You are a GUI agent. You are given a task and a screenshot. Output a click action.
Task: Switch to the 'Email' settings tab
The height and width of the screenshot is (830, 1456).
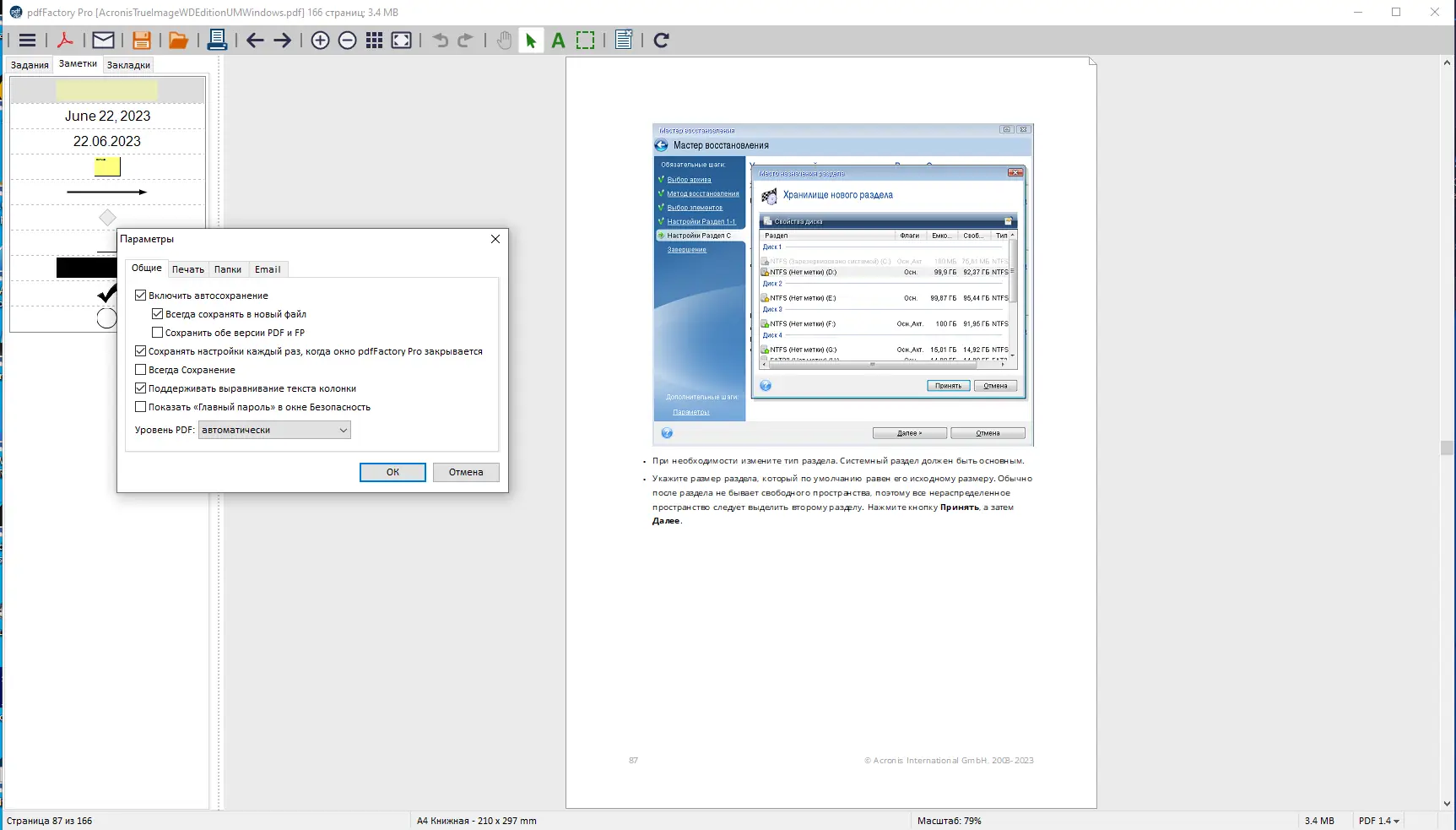point(268,269)
